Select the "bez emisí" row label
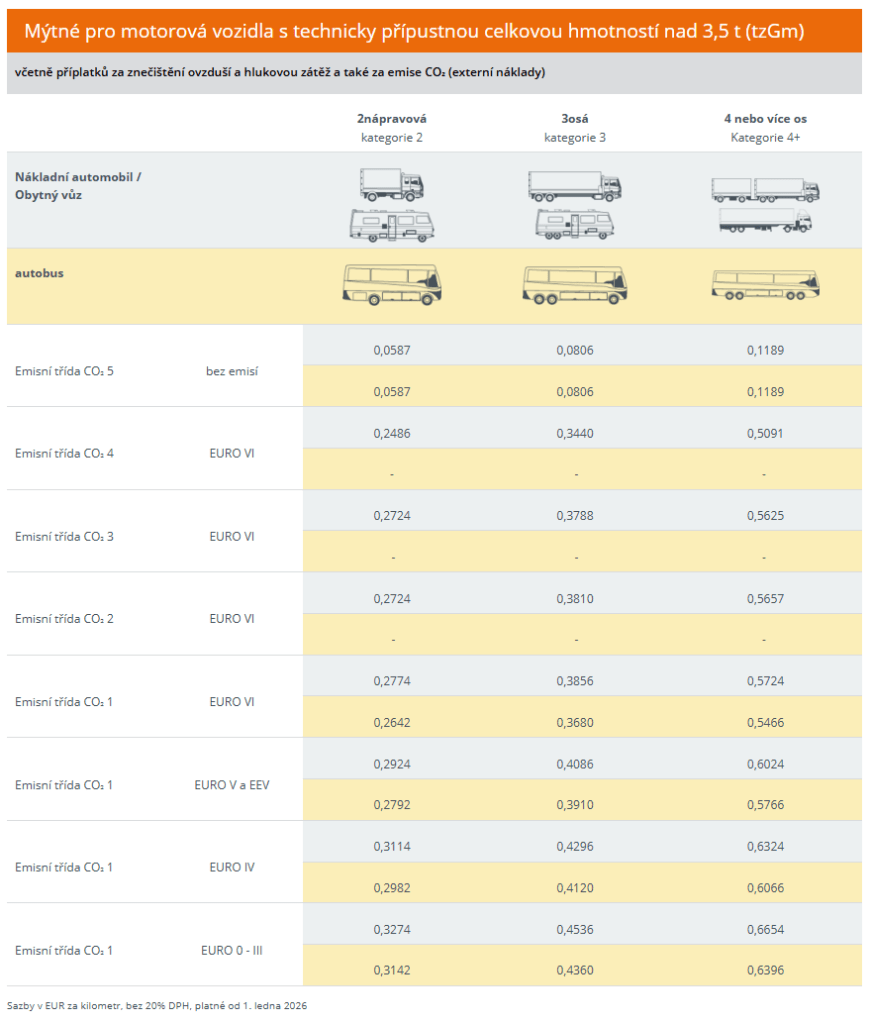This screenshot has height=1023, width=871. (231, 371)
